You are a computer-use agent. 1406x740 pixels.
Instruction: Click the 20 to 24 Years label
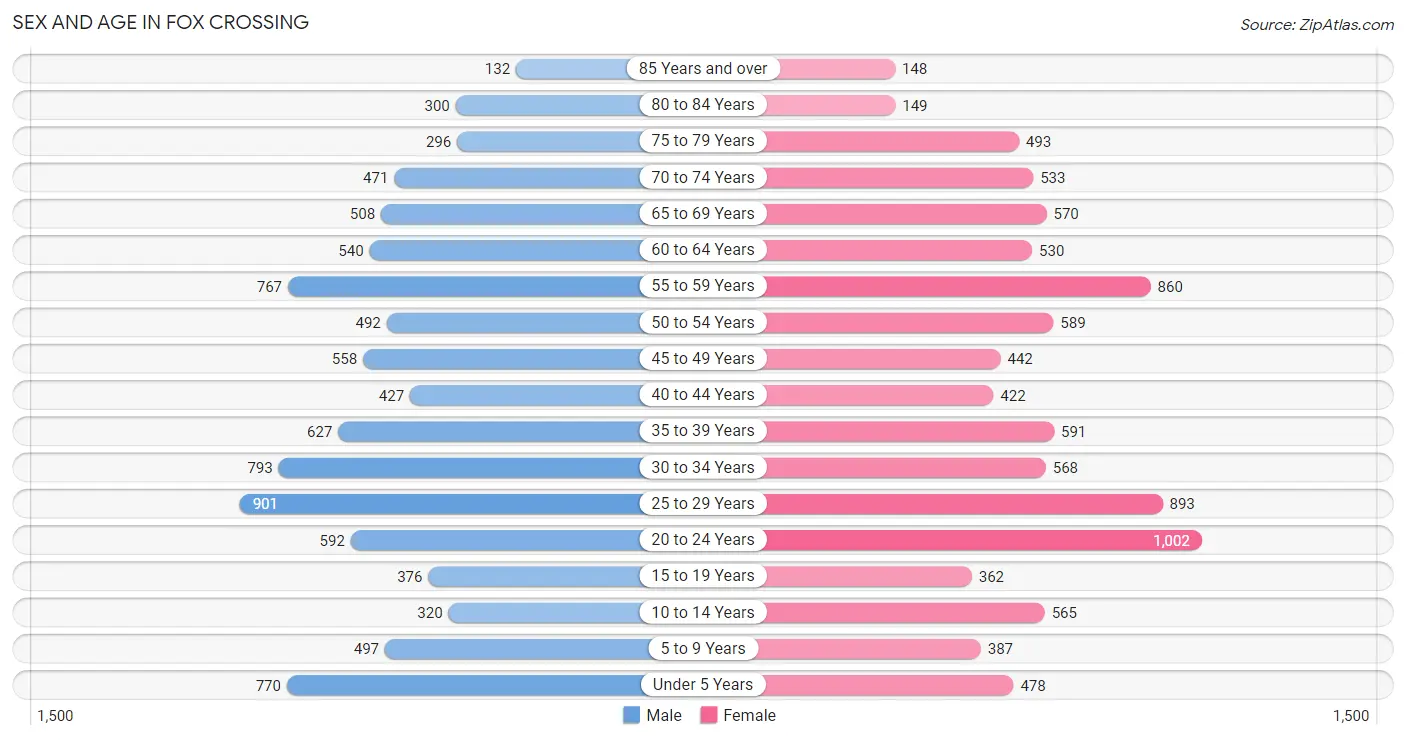tap(703, 539)
